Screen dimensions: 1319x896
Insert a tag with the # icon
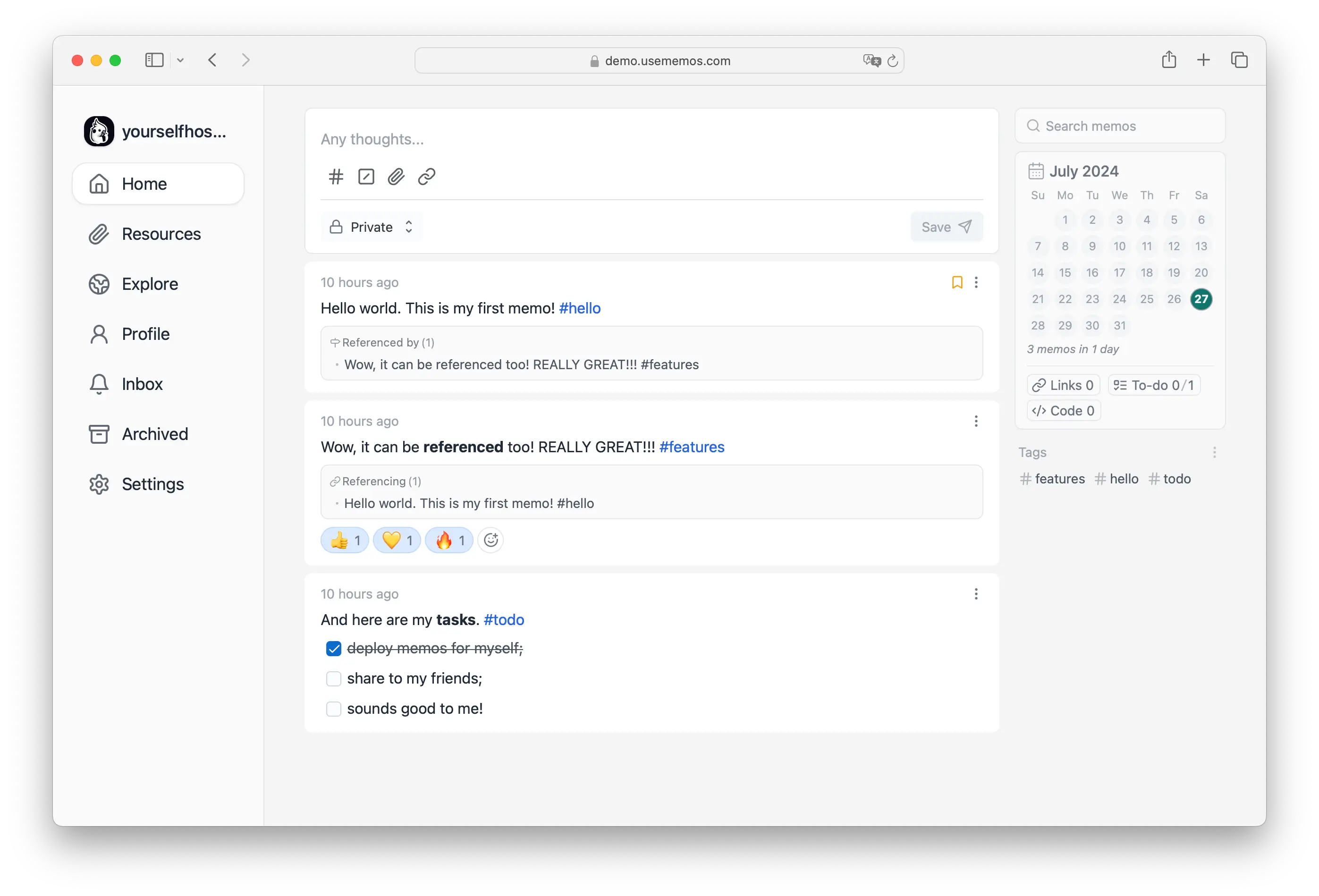click(336, 177)
